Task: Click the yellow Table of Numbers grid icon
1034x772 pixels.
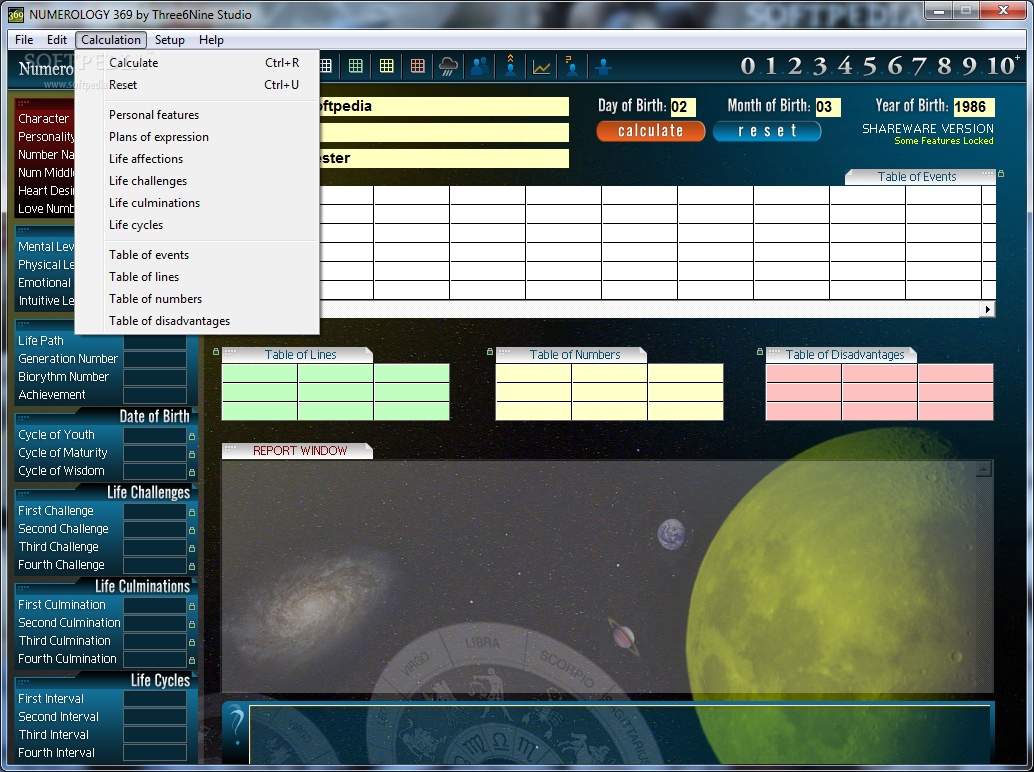Action: pyautogui.click(x=386, y=66)
